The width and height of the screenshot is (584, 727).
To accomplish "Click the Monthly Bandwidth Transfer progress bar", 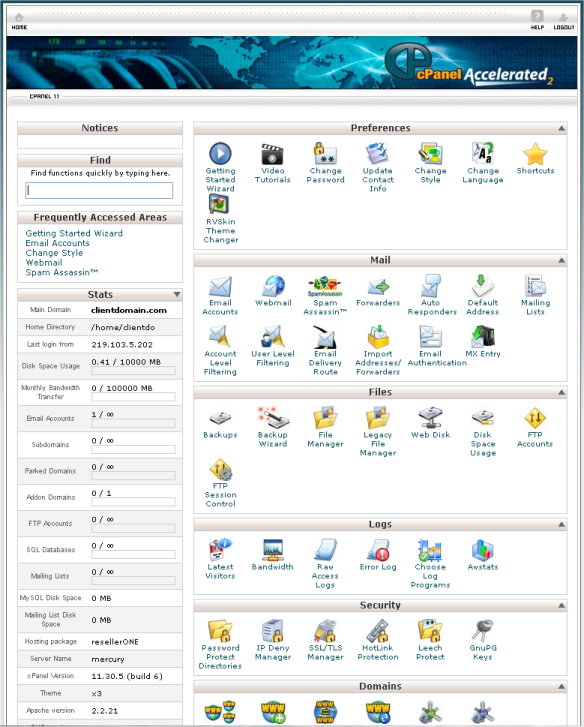I will 133,397.
